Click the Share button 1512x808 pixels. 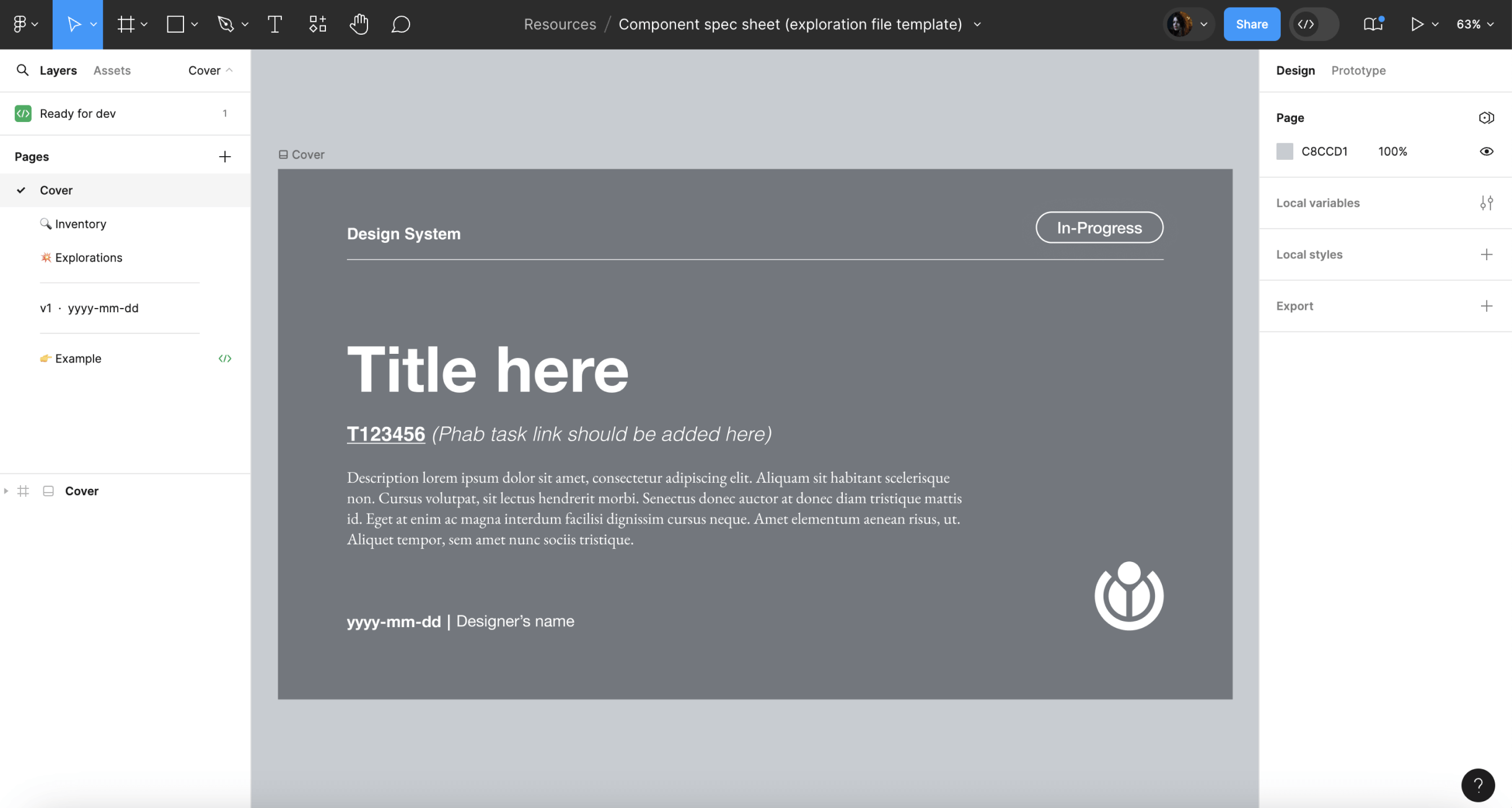click(1251, 24)
